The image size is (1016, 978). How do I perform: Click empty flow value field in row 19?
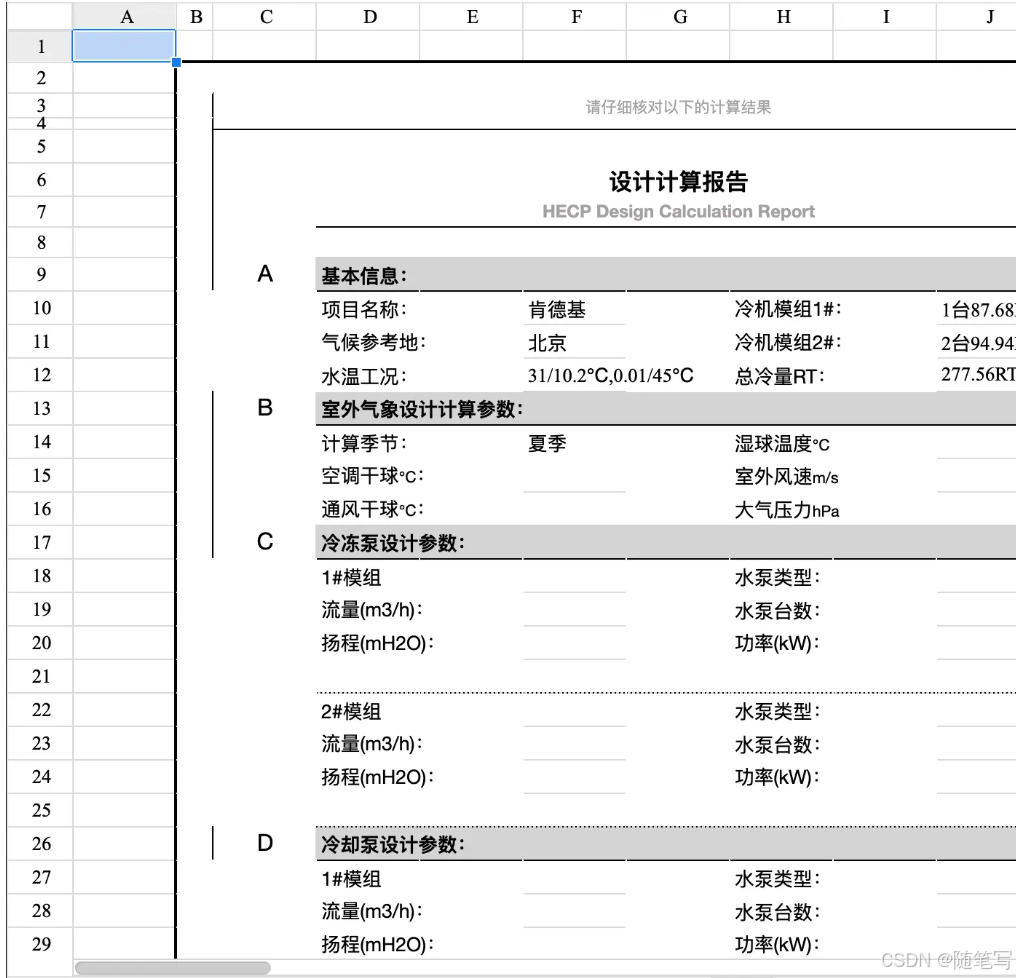tap(574, 610)
